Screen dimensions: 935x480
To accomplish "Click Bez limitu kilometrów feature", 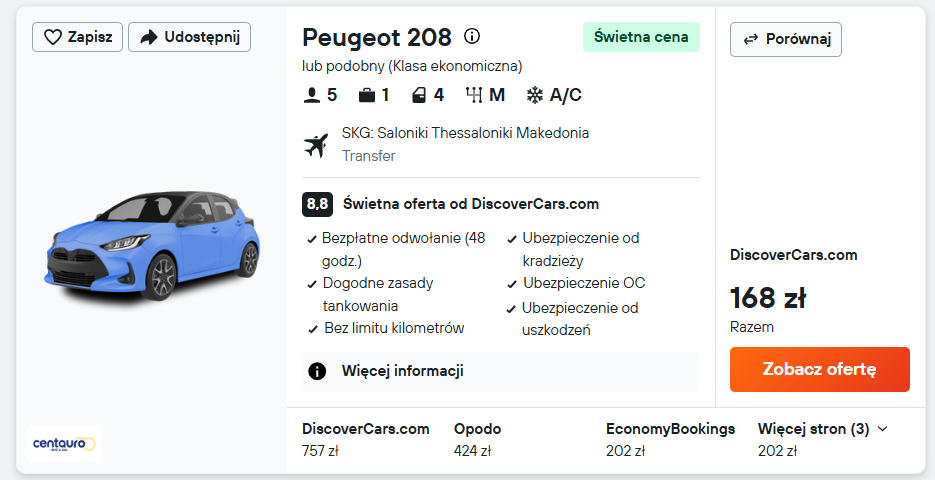I will pyautogui.click(x=394, y=328).
